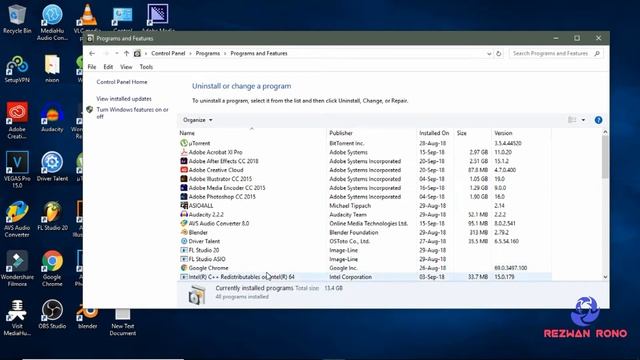Launch OBS Studio desktop shortcut
Image resolution: width=640 pixels, height=360 pixels.
point(52,315)
